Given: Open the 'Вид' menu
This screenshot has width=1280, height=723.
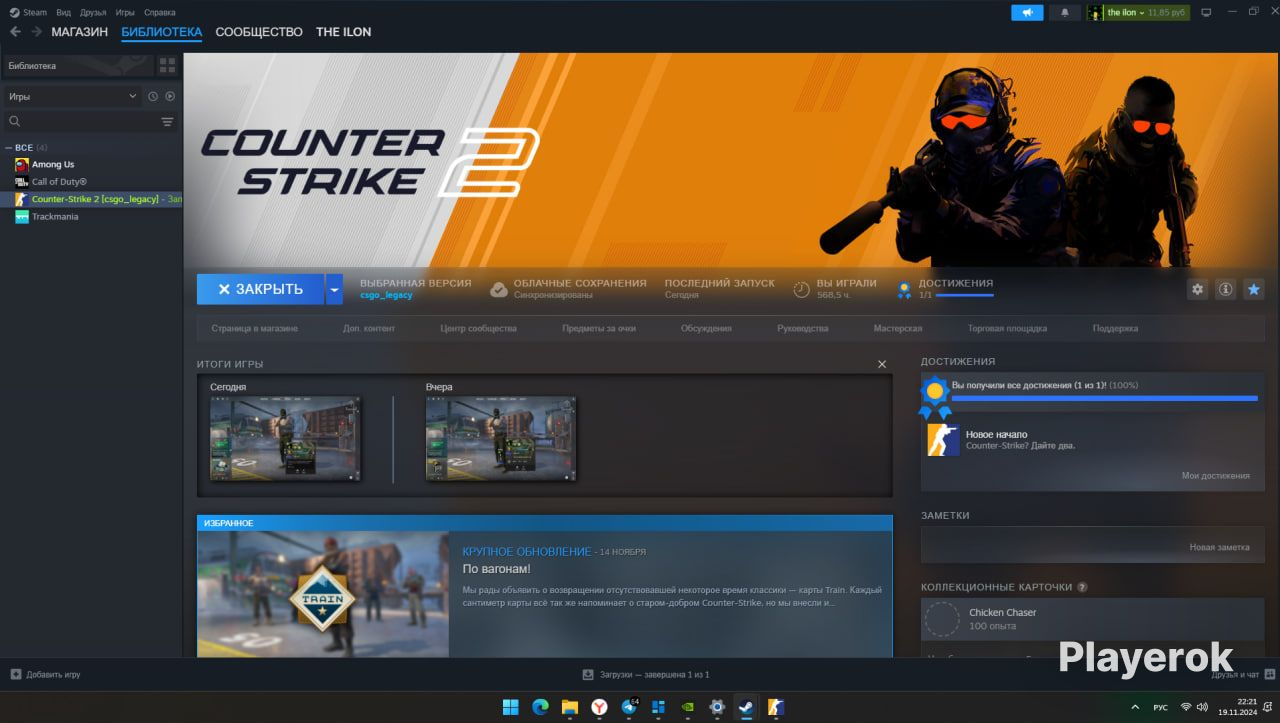Looking at the screenshot, I should 63,12.
